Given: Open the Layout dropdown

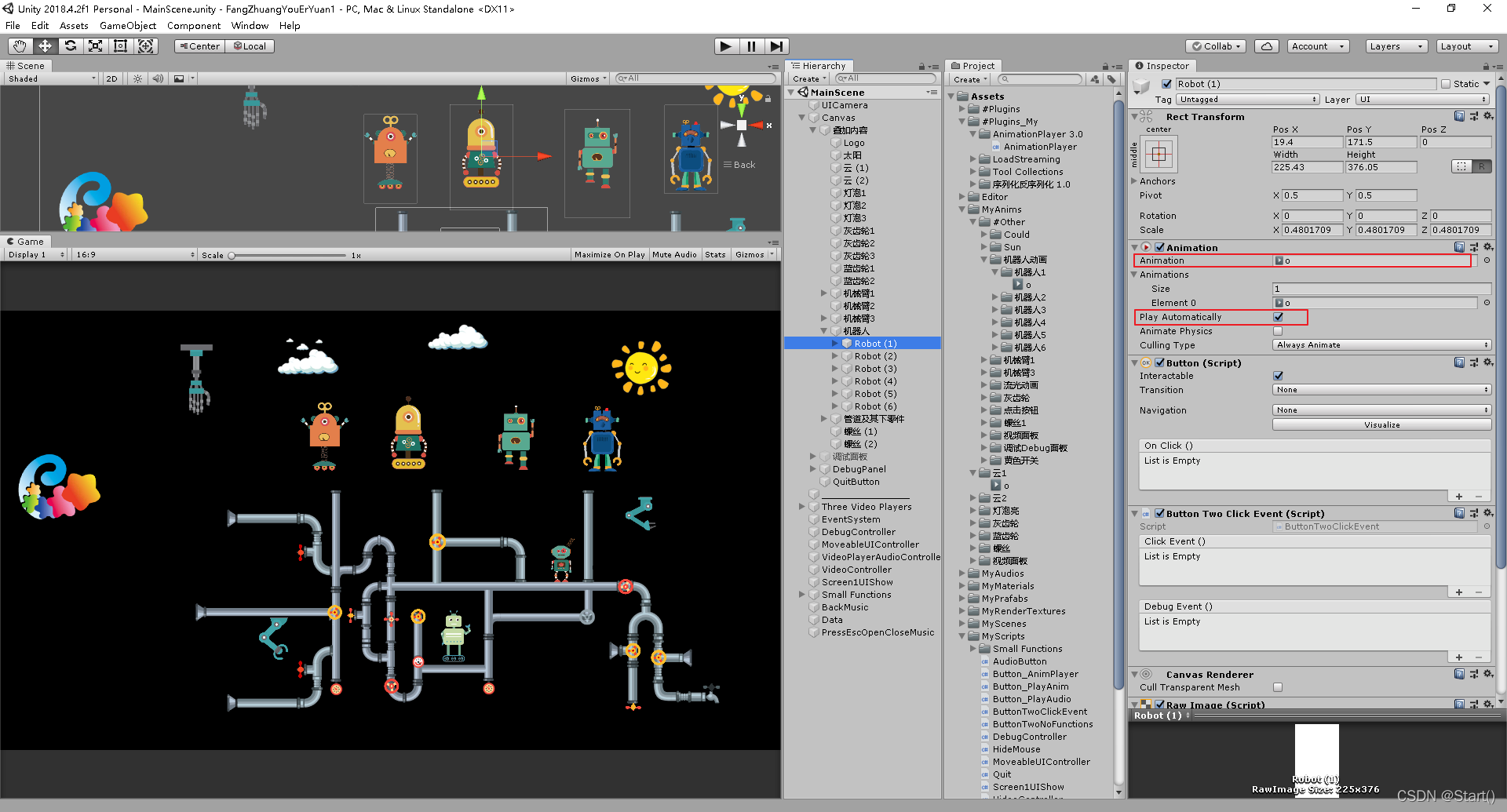Looking at the screenshot, I should click(x=1466, y=46).
